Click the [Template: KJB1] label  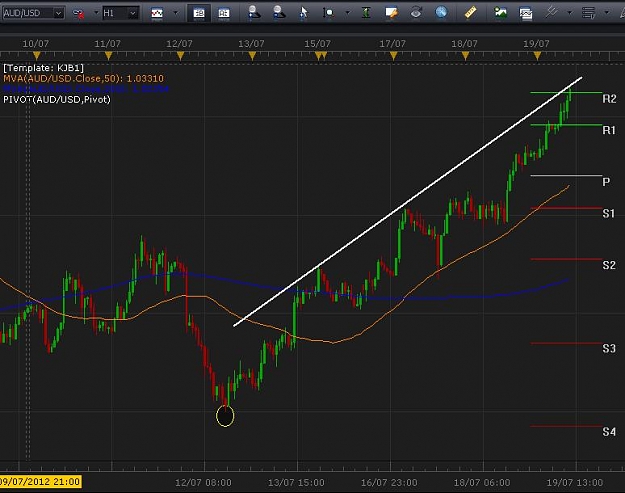coord(43,68)
